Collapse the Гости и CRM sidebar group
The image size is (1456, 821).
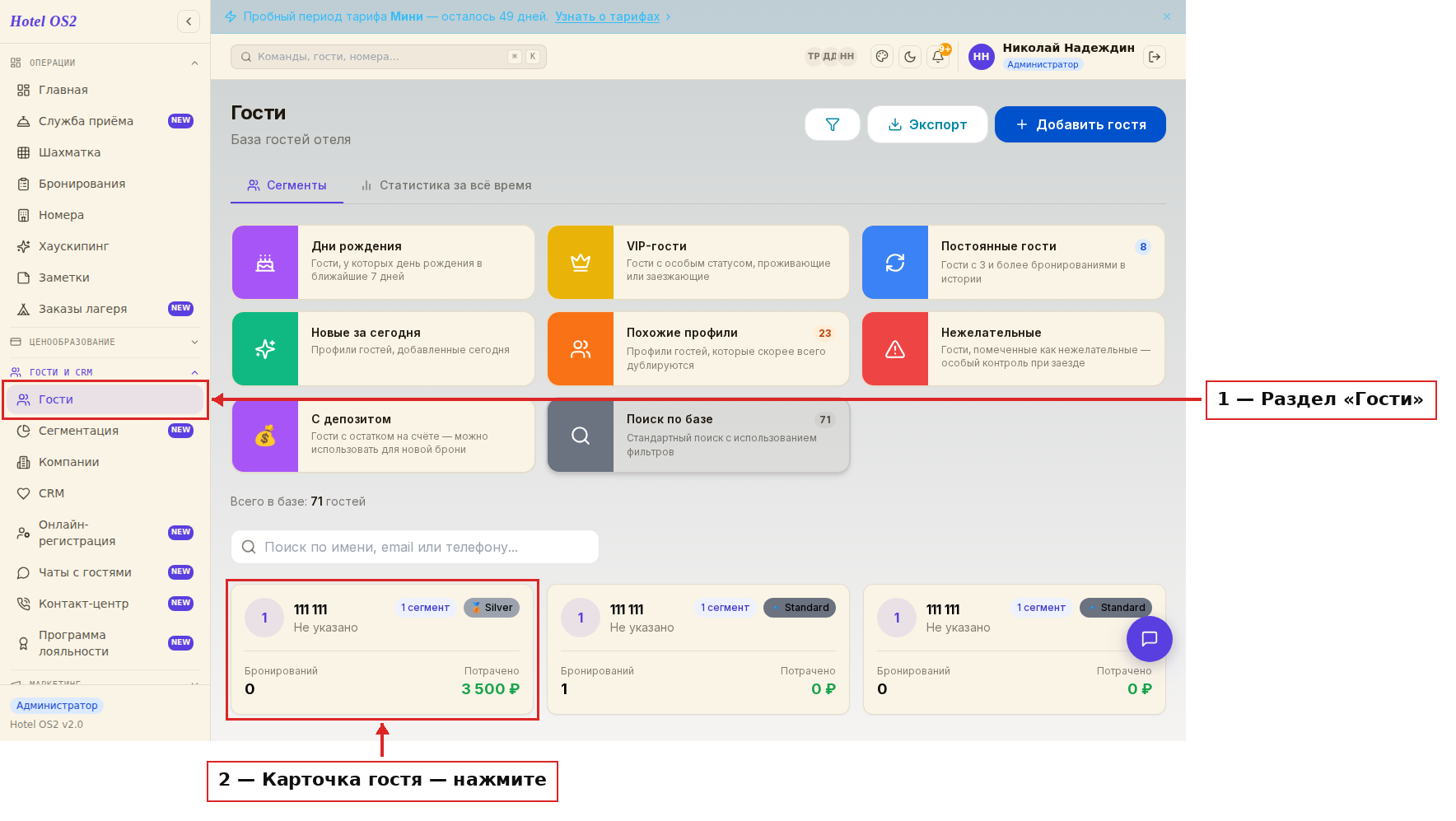pyautogui.click(x=105, y=372)
